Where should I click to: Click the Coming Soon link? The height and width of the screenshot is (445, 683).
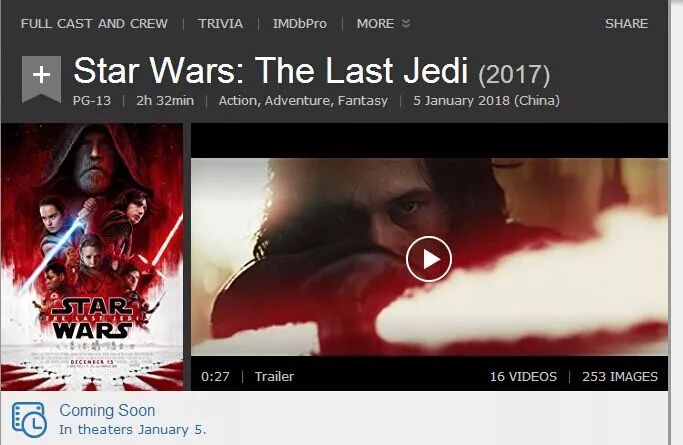tap(107, 410)
